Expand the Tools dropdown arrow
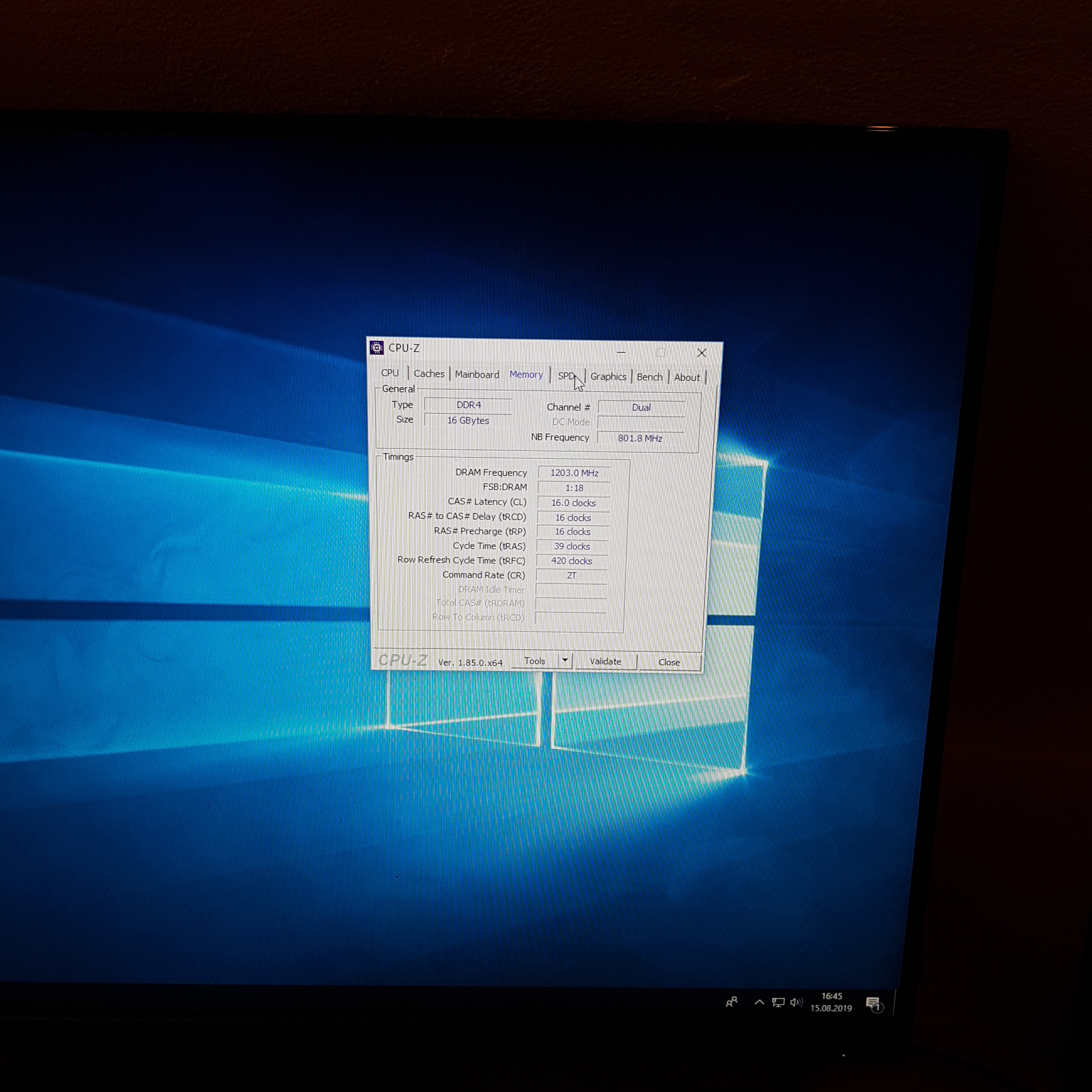The image size is (1092, 1092). click(565, 660)
